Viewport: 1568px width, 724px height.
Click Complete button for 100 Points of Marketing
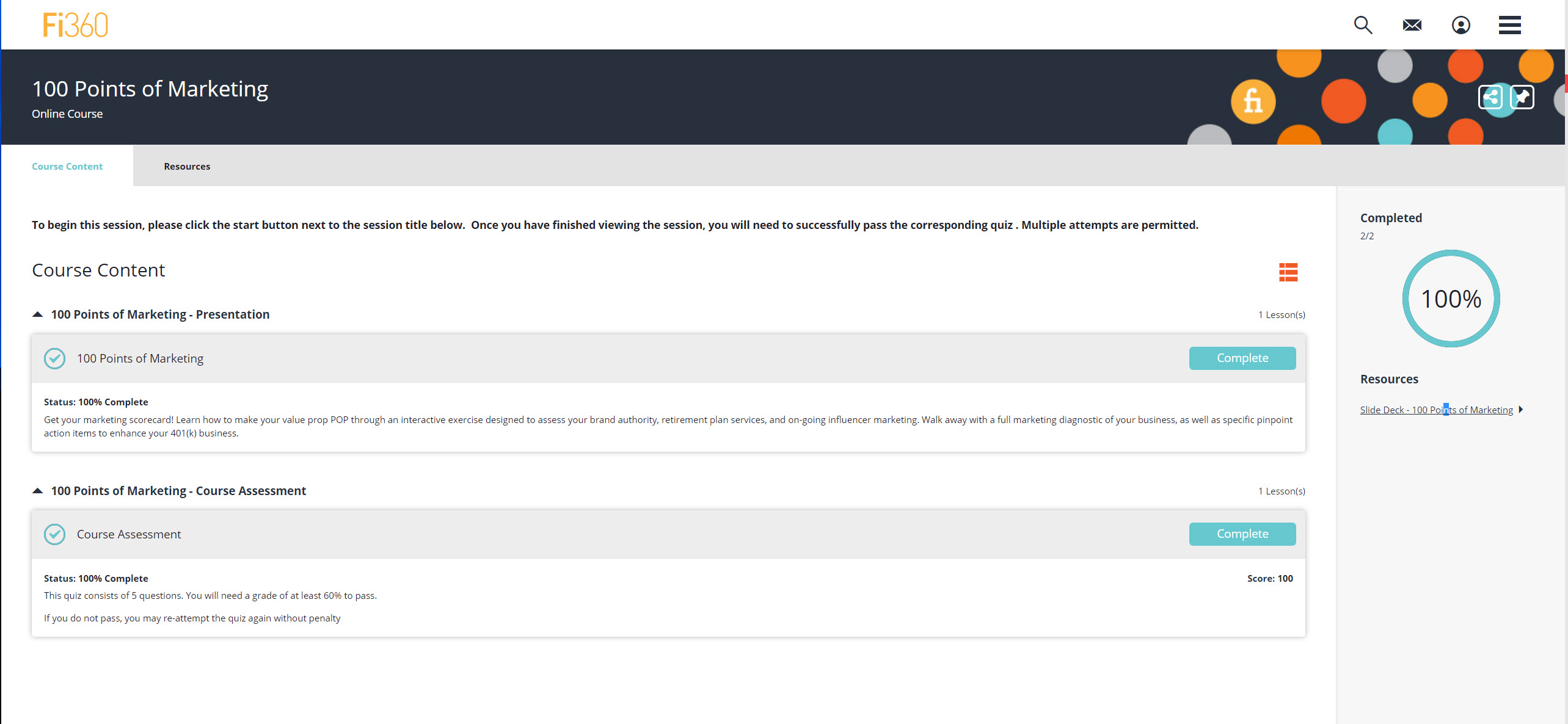pyautogui.click(x=1242, y=358)
